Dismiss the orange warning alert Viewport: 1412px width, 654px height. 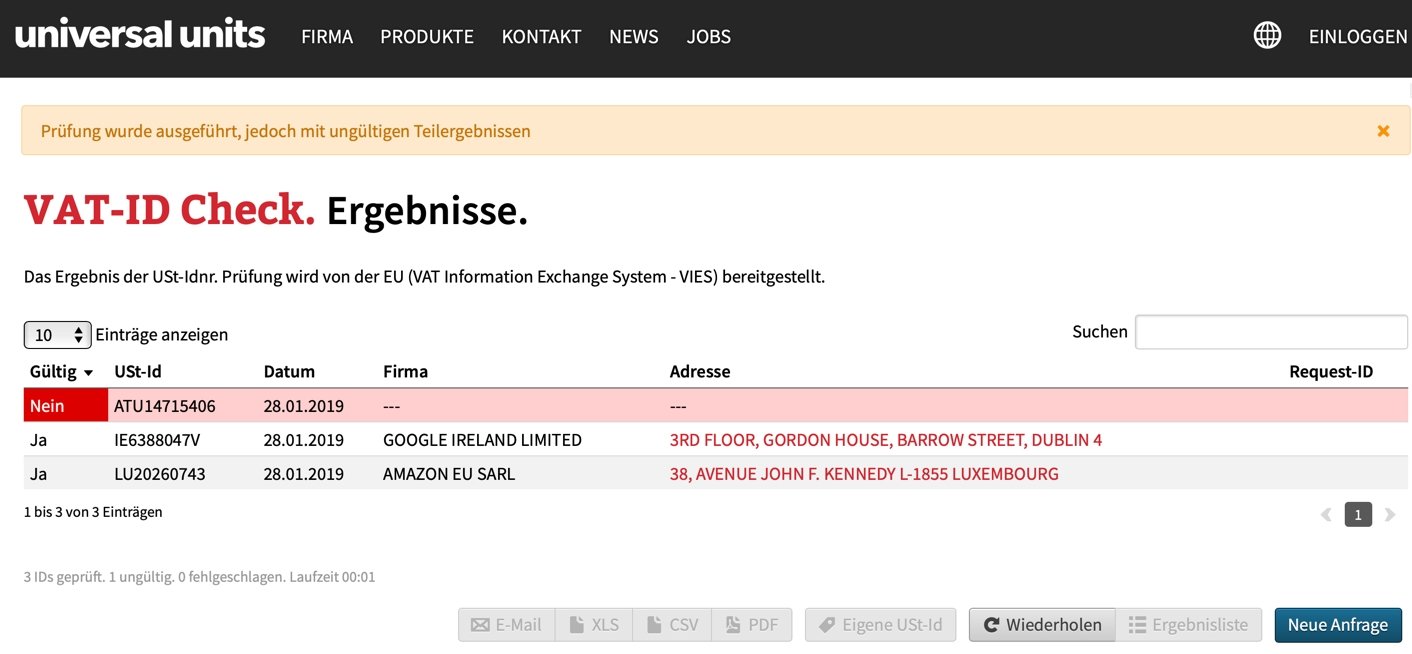point(1383,131)
